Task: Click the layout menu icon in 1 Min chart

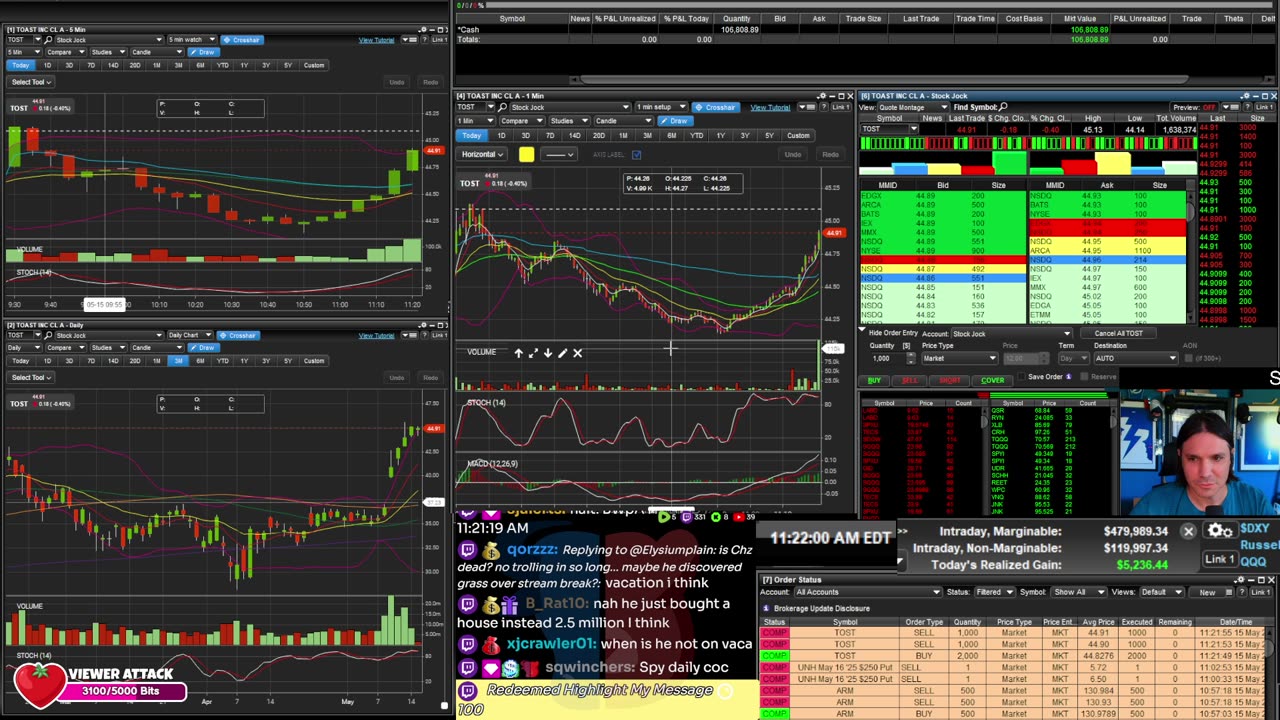Action: click(808, 107)
